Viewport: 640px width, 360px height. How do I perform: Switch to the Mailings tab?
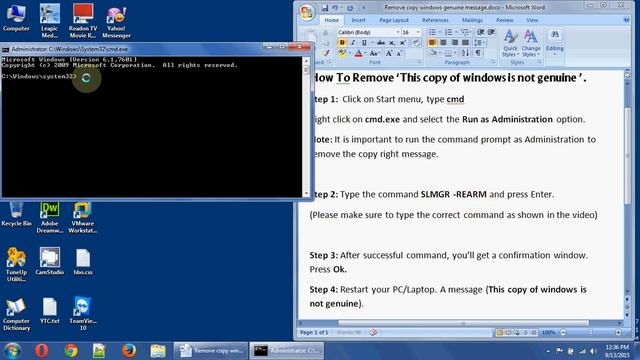(x=472, y=20)
